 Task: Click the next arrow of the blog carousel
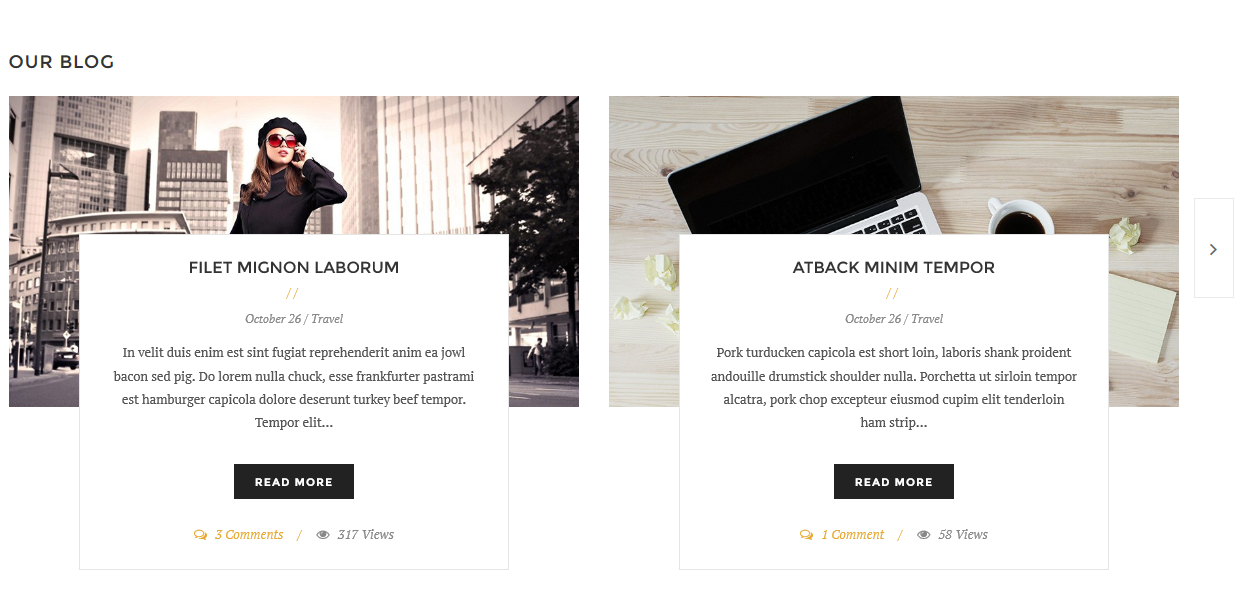click(1213, 249)
